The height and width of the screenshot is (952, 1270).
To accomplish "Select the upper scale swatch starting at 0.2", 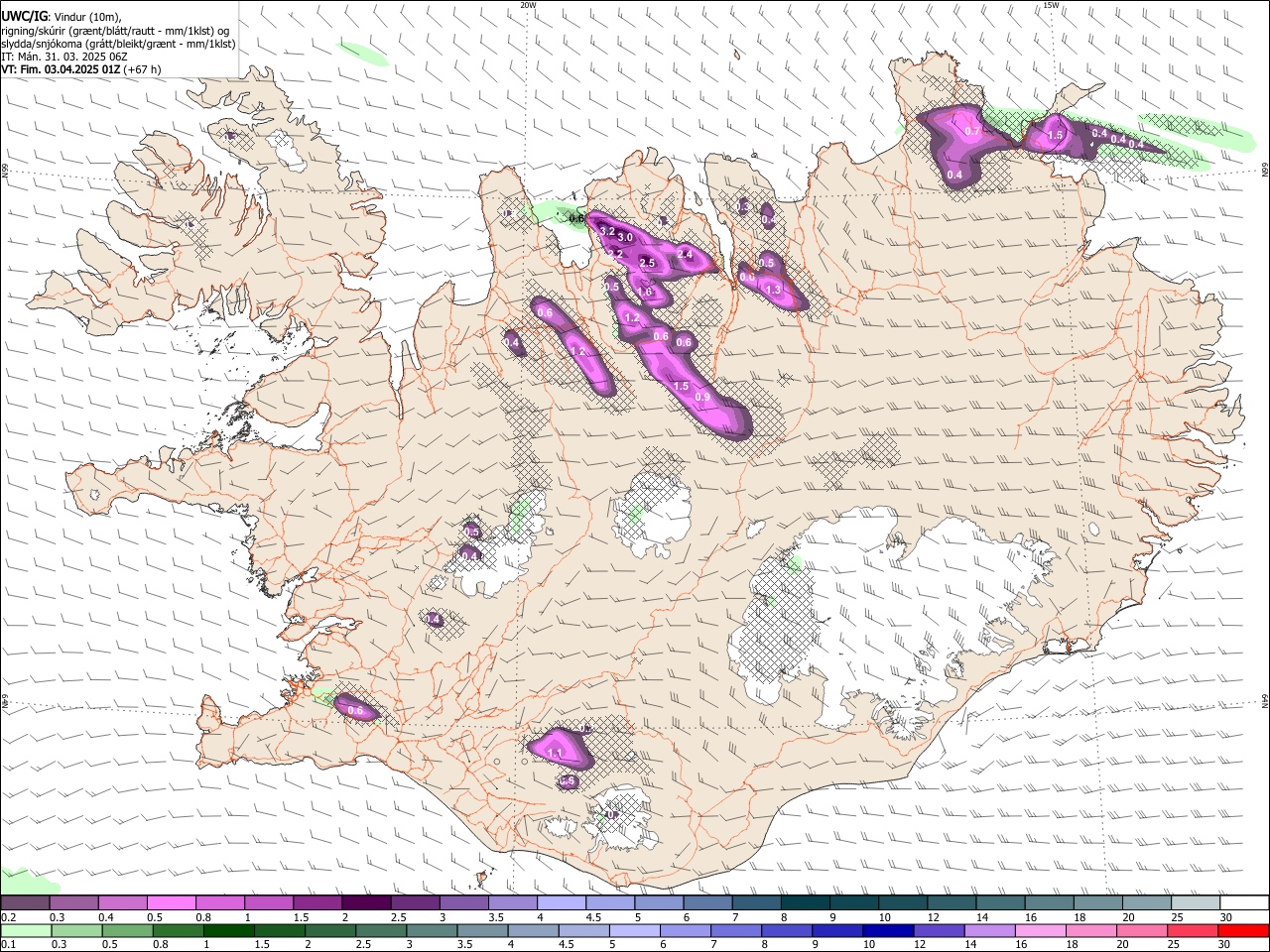I will 25,903.
